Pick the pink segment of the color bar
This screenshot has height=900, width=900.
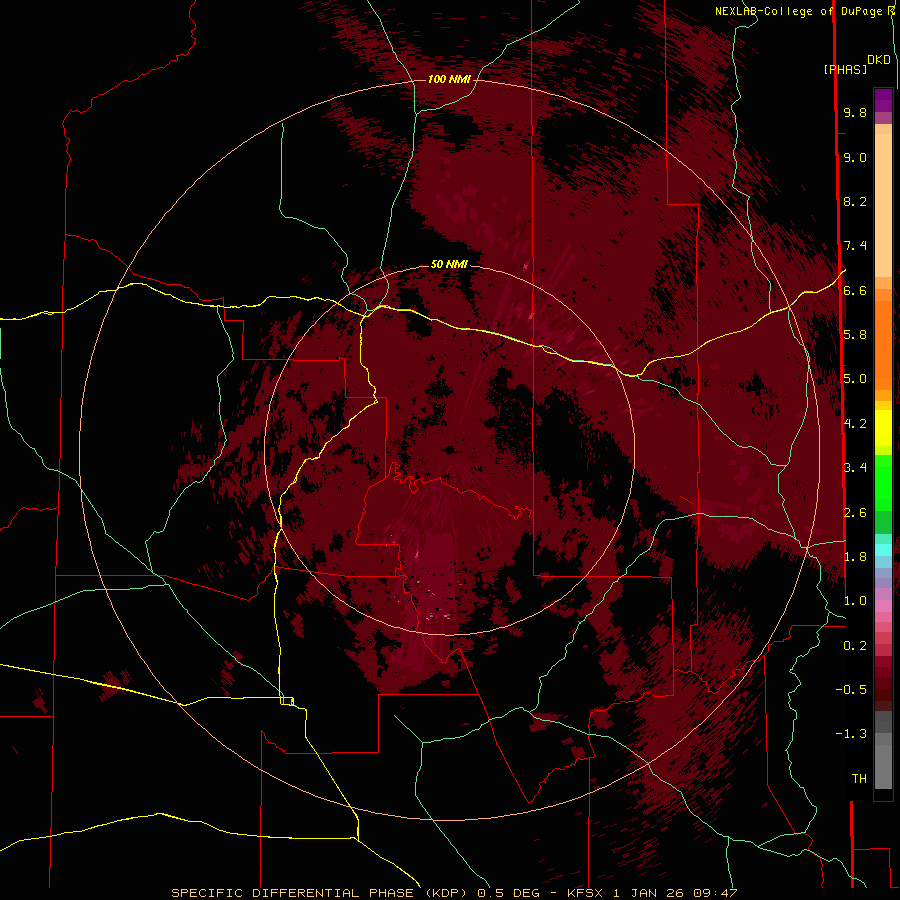pos(883,606)
